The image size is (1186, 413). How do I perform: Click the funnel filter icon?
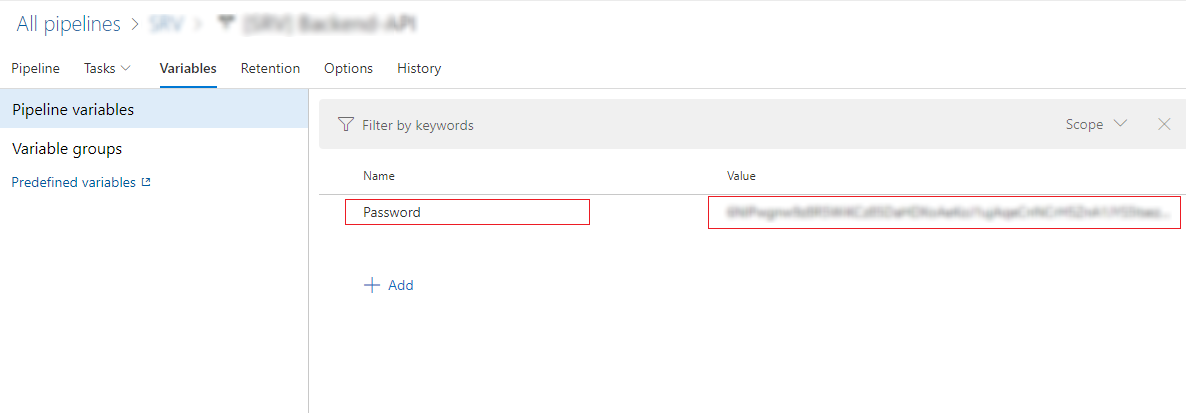346,125
